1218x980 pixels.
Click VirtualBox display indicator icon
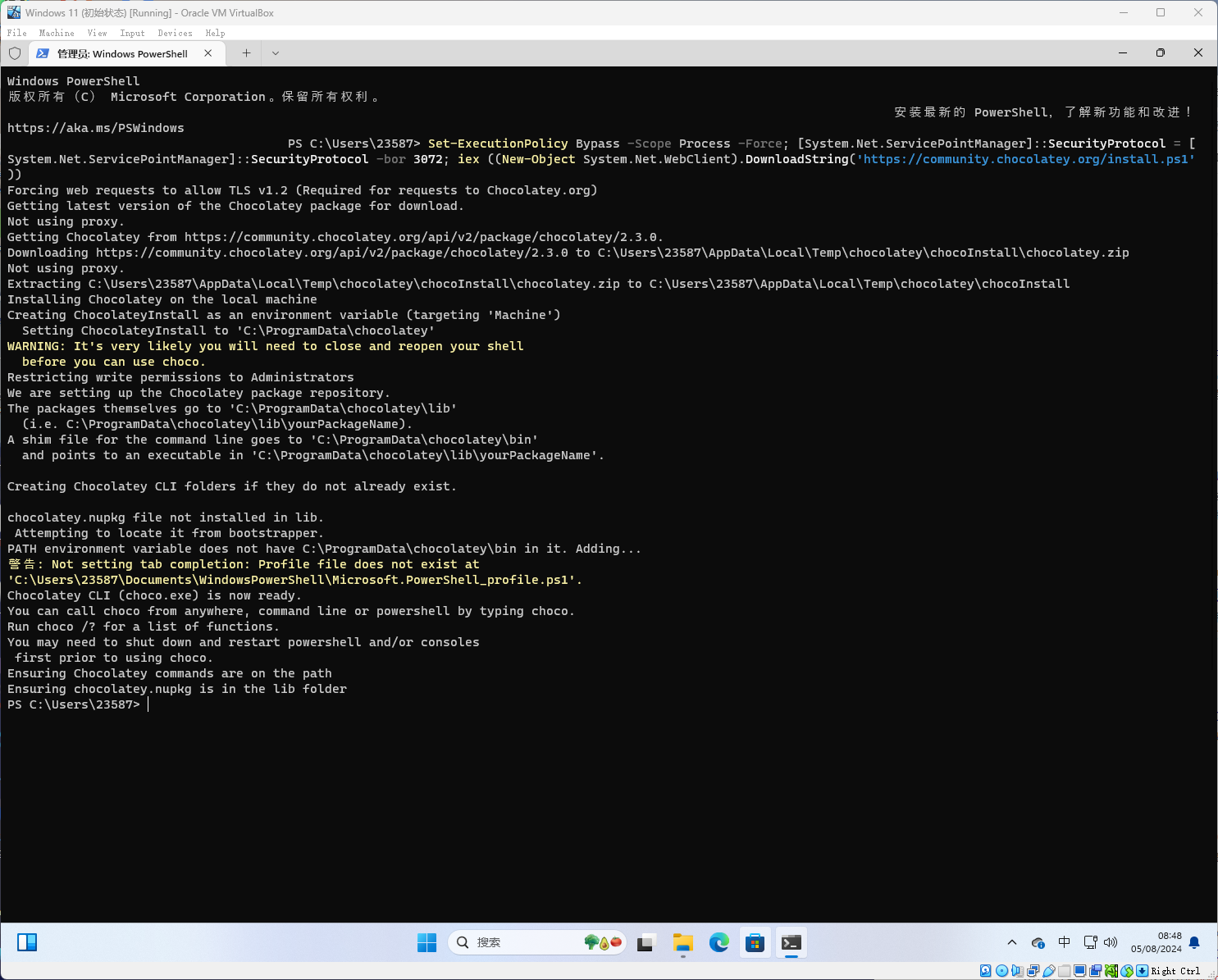click(x=1079, y=971)
